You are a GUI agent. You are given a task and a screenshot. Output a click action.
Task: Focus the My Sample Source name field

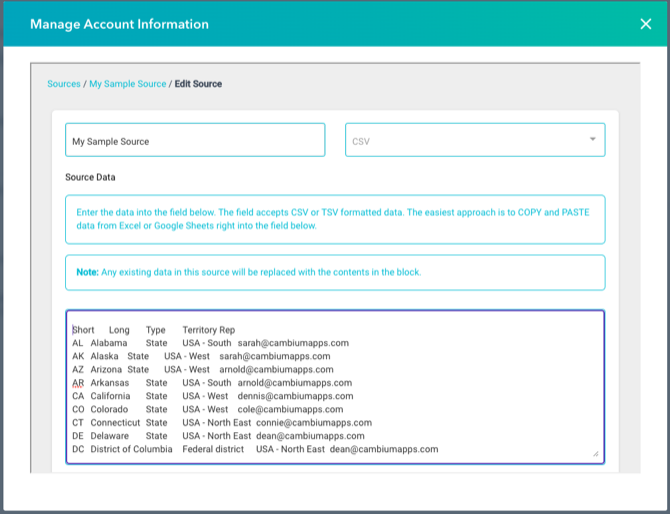(195, 140)
